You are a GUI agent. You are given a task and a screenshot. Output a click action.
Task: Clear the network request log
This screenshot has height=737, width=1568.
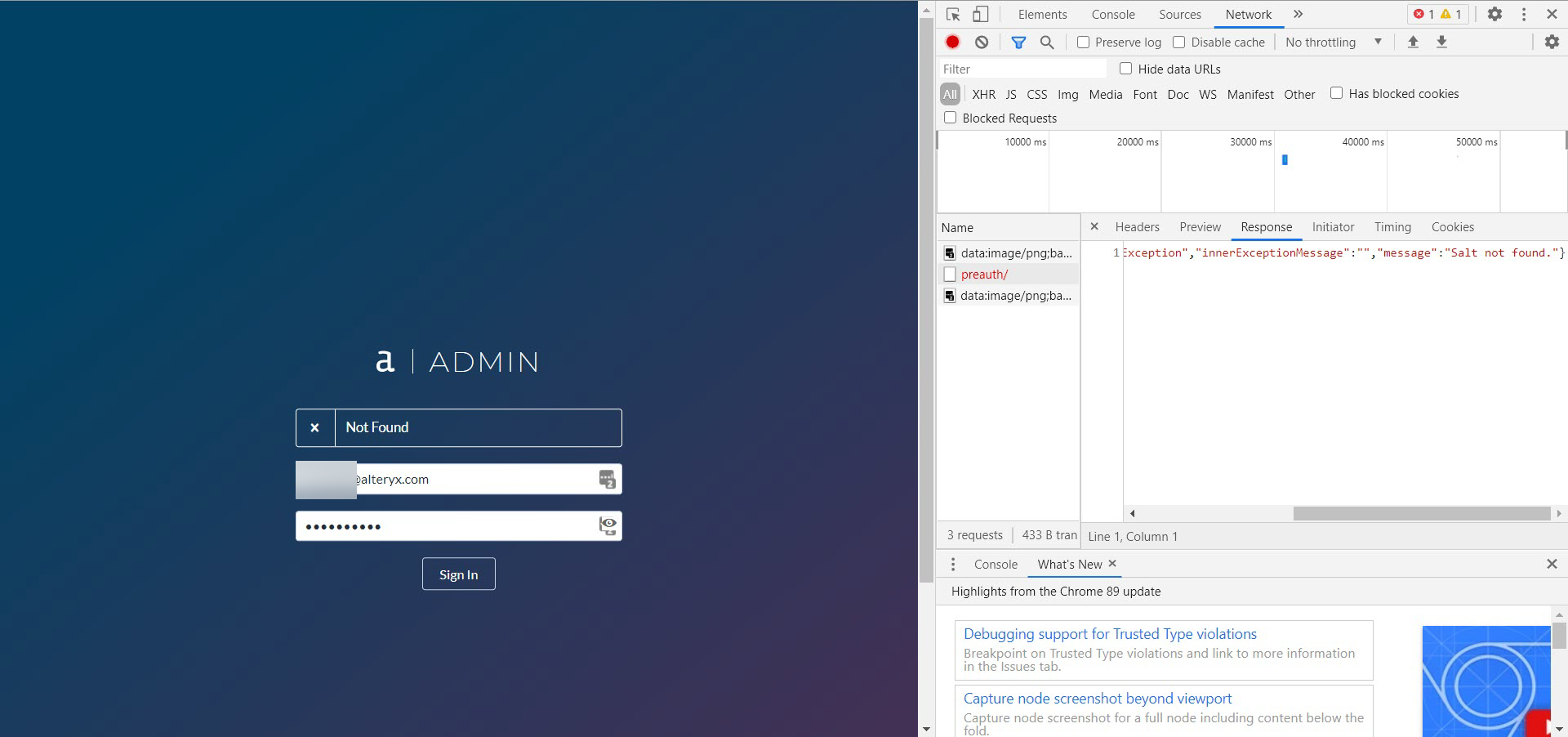pyautogui.click(x=981, y=41)
